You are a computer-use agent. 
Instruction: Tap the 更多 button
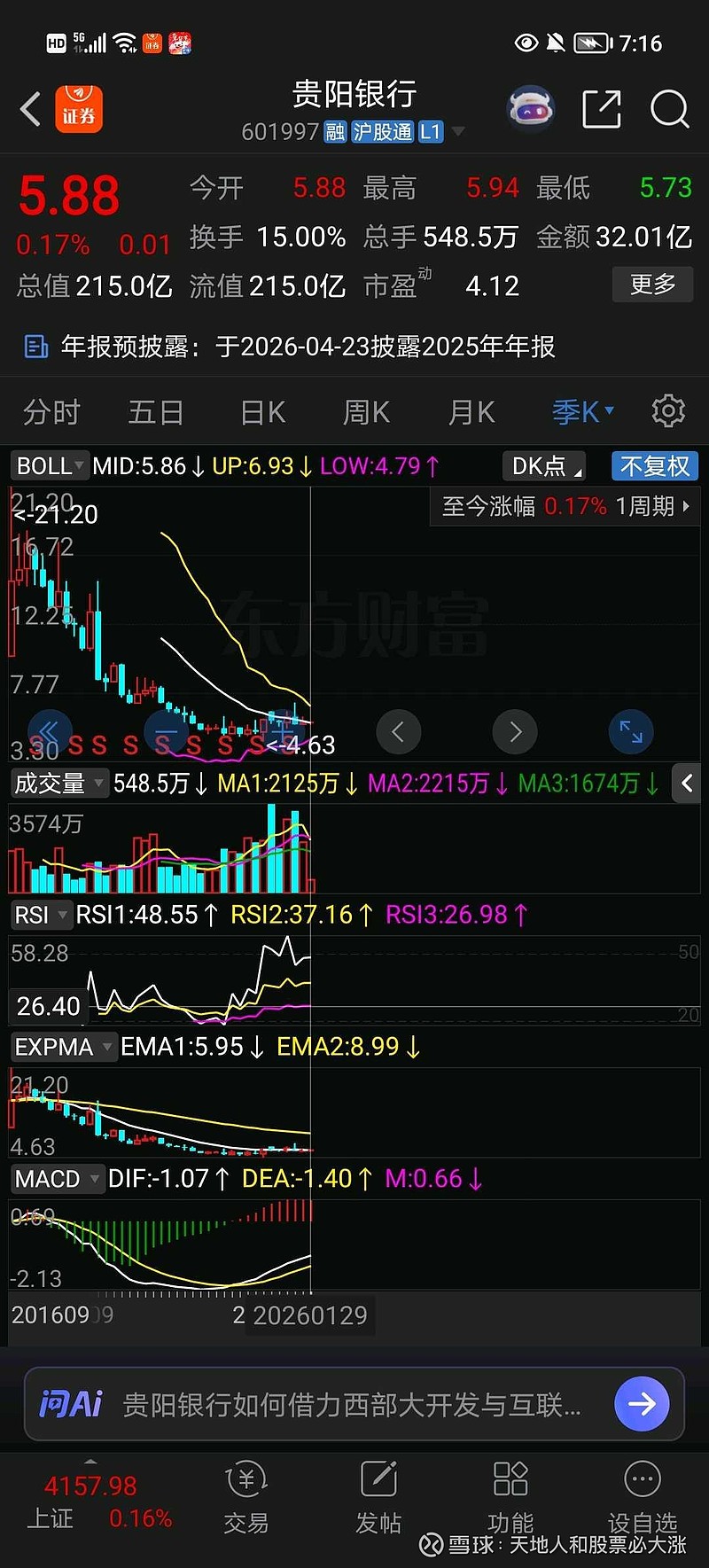[x=652, y=285]
